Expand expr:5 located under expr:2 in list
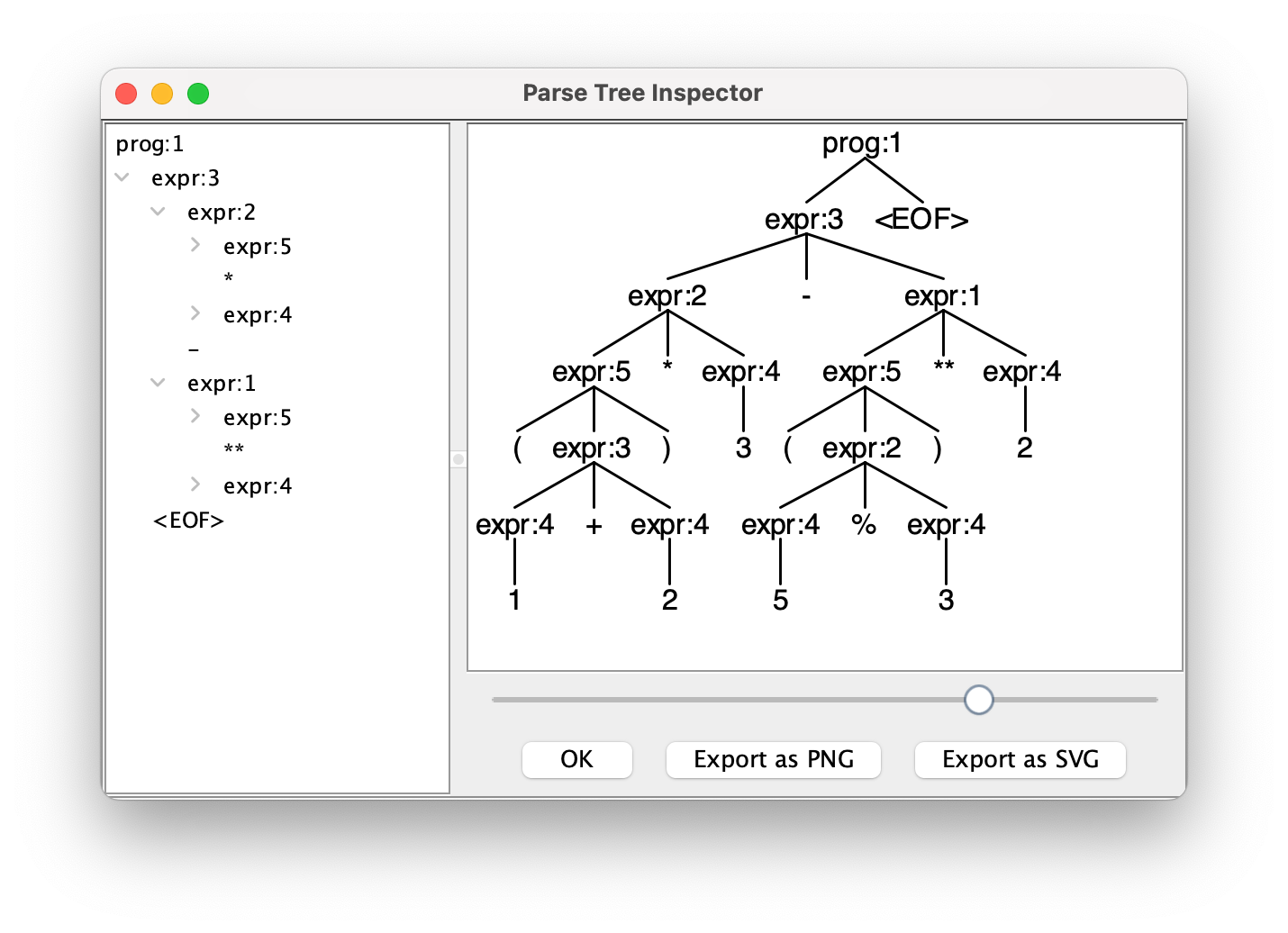 (x=195, y=245)
